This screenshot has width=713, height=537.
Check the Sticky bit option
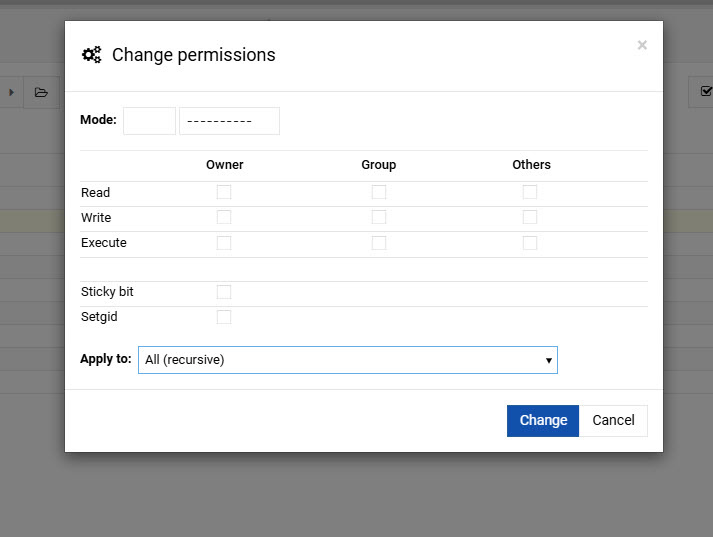coord(224,292)
